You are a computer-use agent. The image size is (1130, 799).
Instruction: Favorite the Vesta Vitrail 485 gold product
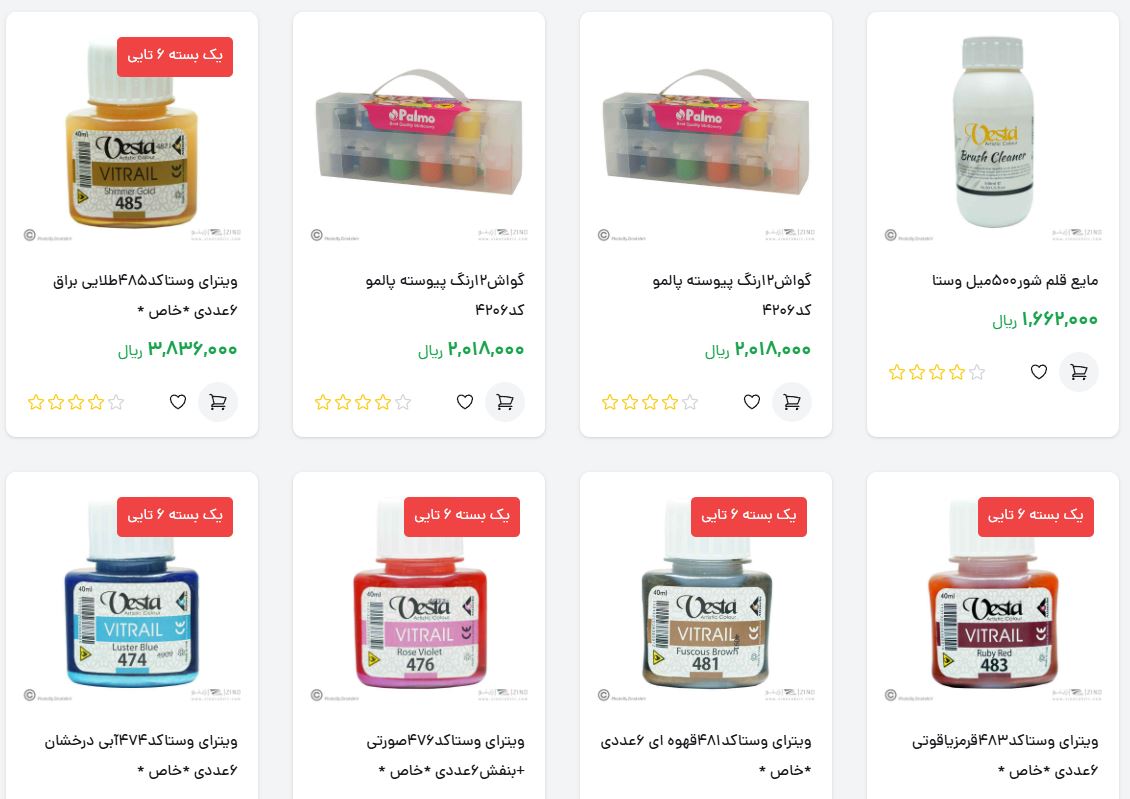(178, 402)
